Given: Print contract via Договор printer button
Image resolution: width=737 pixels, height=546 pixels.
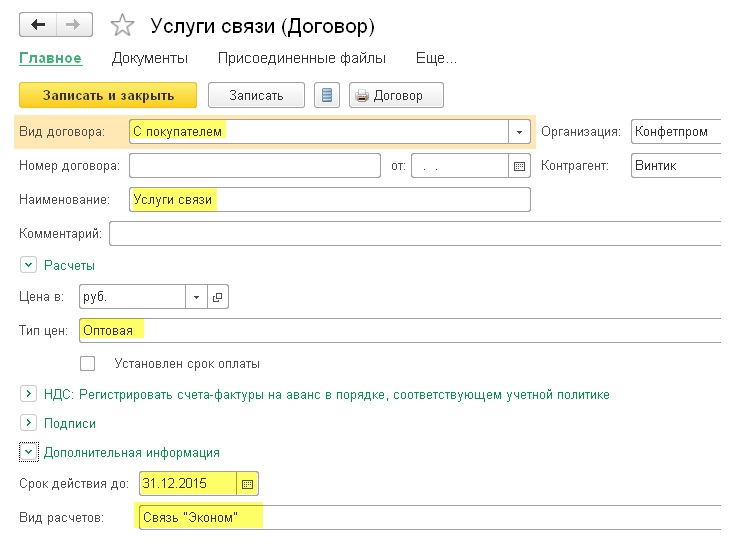Looking at the screenshot, I should [396, 95].
